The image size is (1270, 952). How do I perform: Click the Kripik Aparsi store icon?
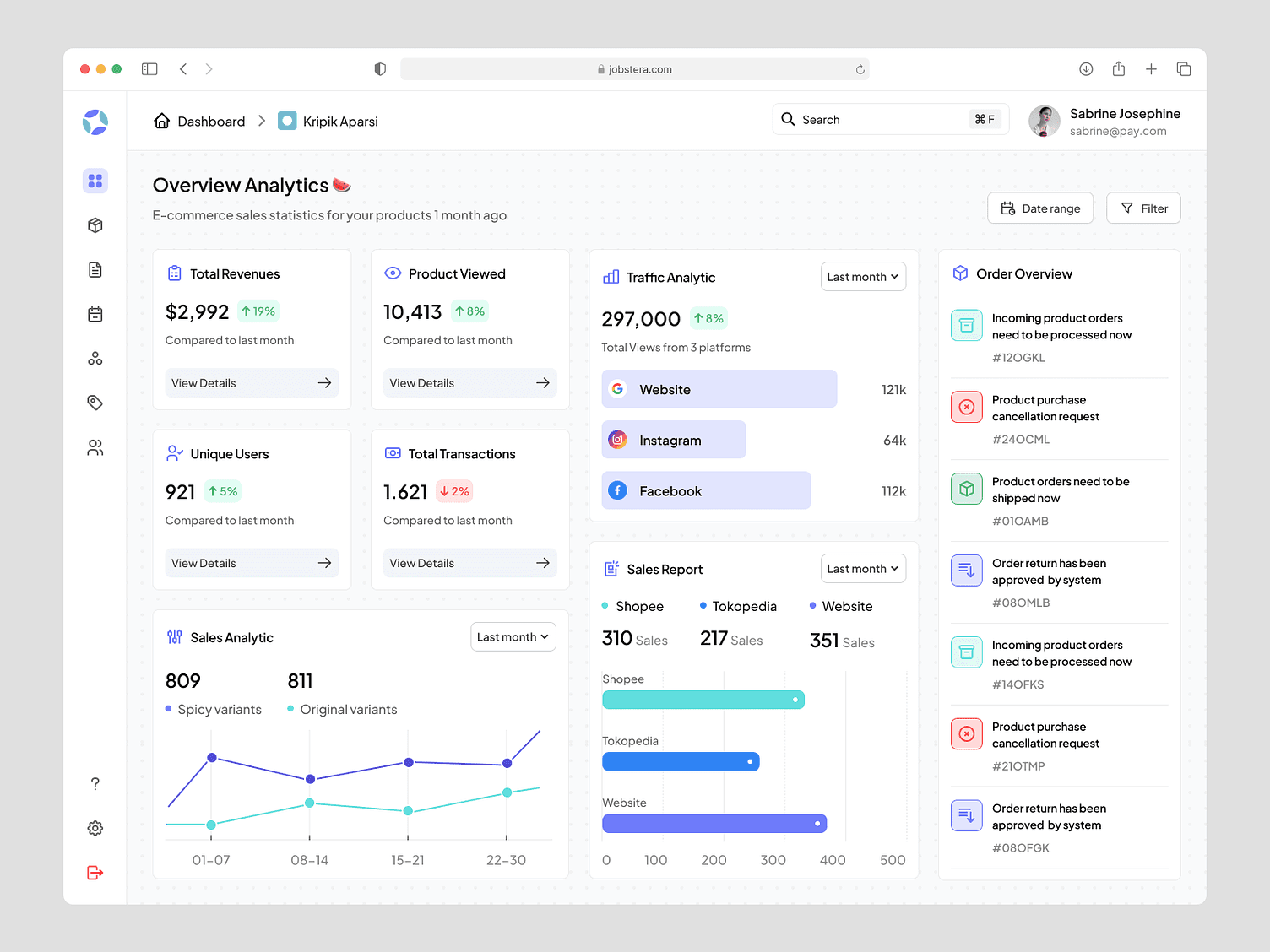(287, 121)
